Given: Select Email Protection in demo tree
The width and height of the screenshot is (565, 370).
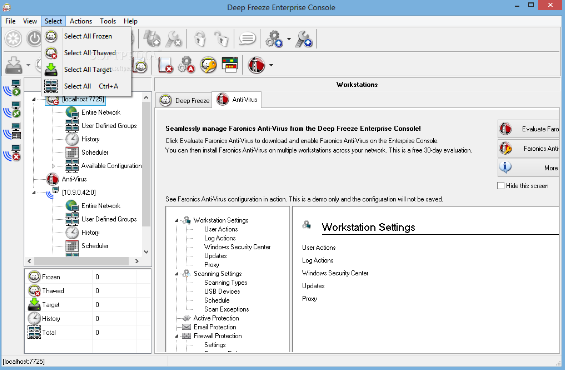Looking at the screenshot, I should [x=214, y=327].
